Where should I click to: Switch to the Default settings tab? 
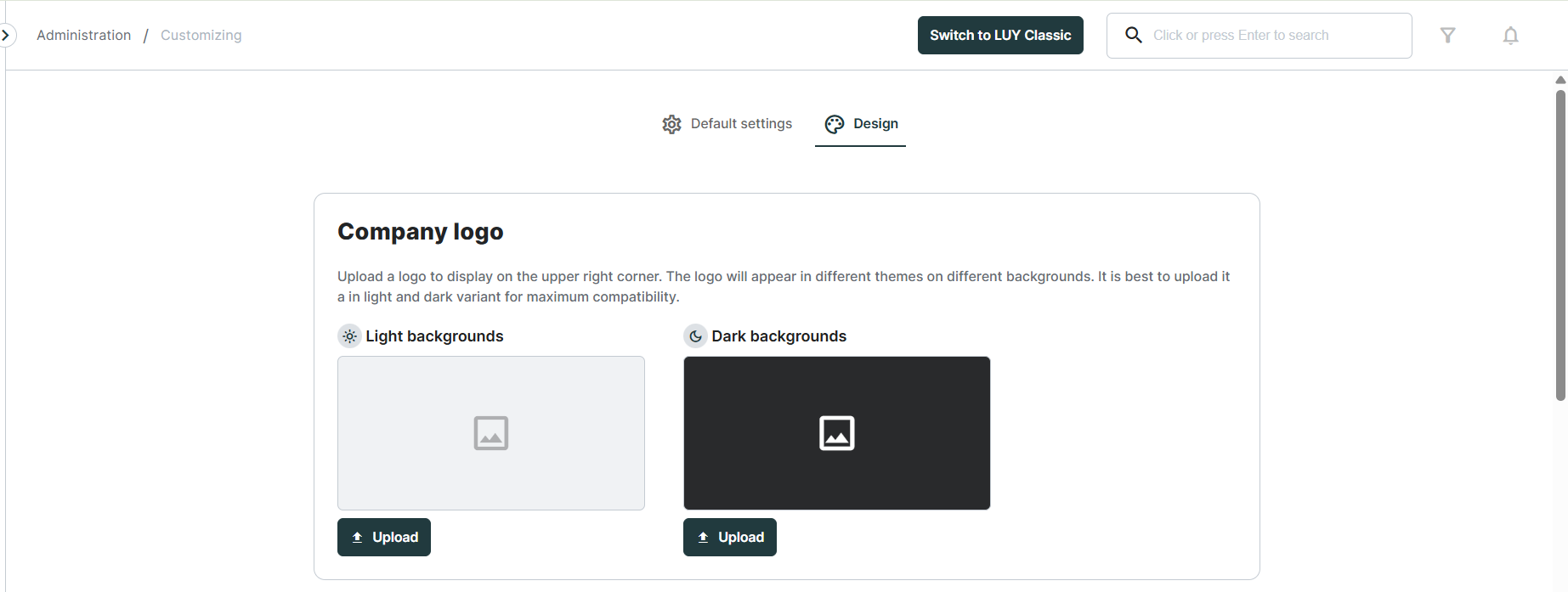[x=740, y=124]
